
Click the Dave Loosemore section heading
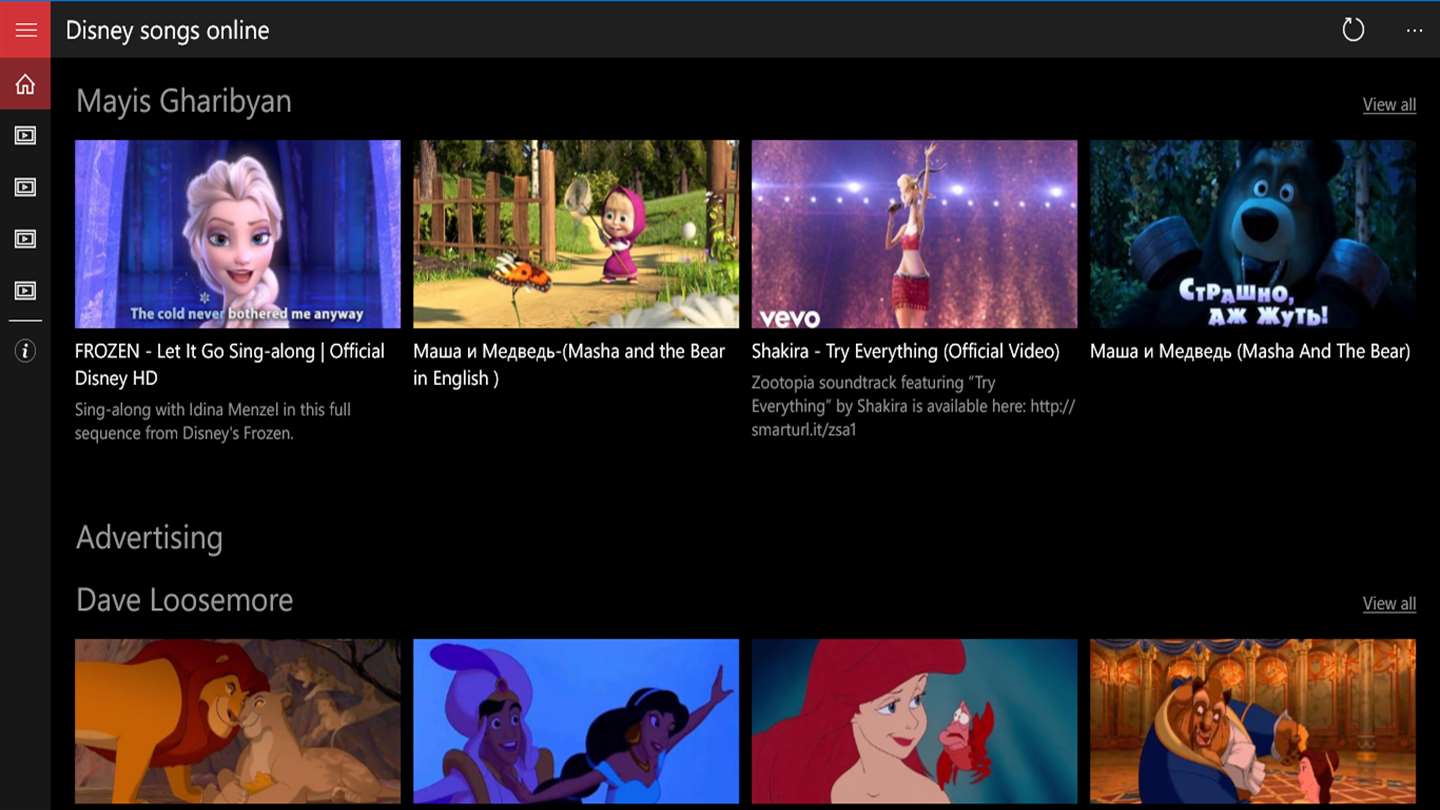tap(185, 600)
